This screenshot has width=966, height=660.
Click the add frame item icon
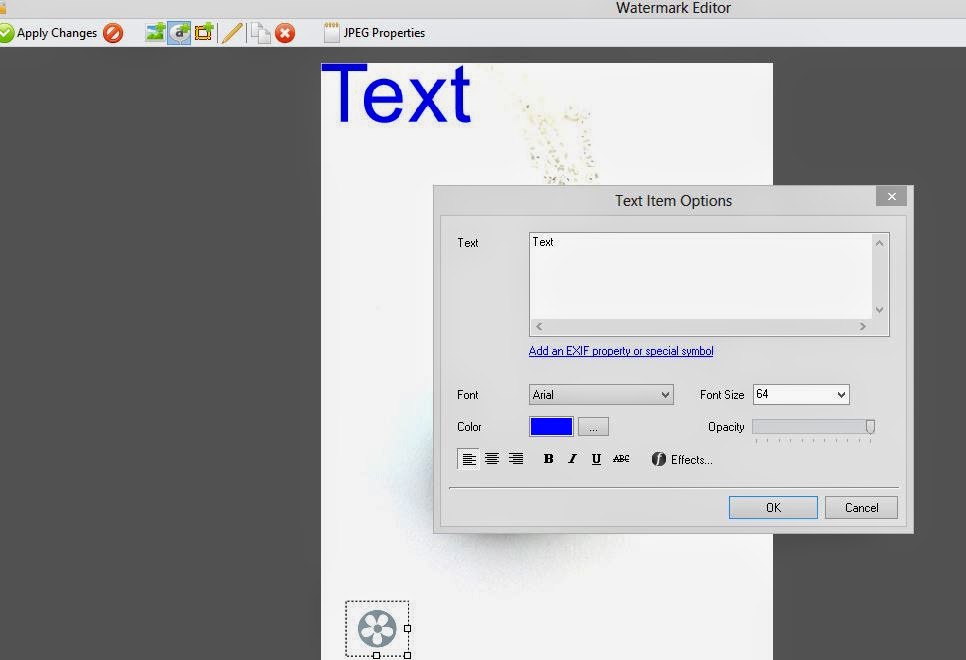pyautogui.click(x=204, y=33)
